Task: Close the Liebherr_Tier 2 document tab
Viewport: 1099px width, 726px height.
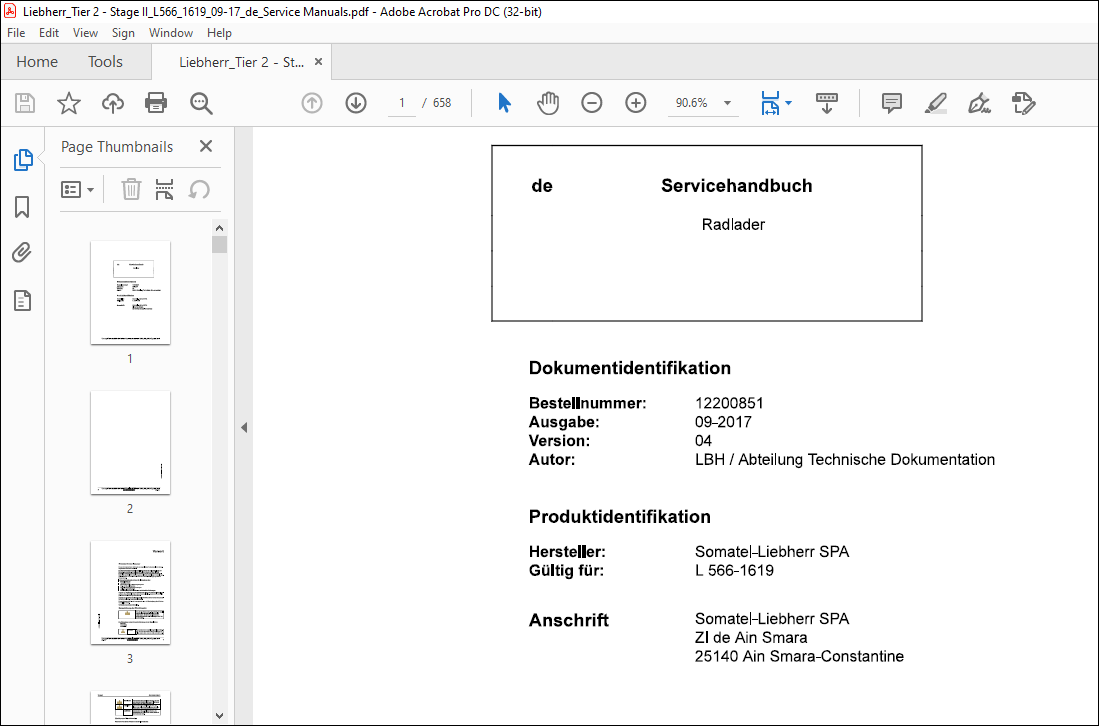Action: point(318,62)
